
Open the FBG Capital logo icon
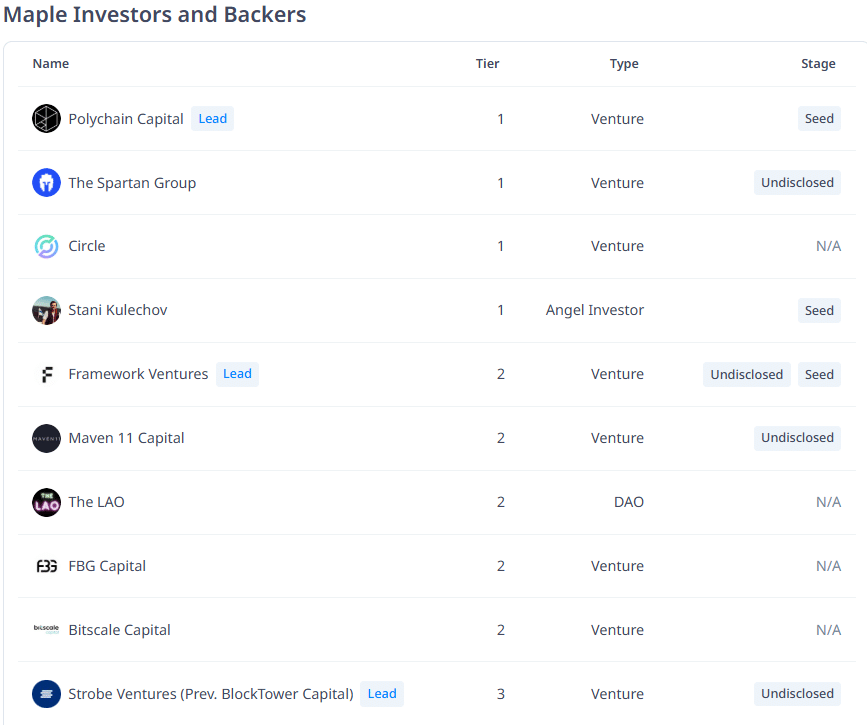click(46, 566)
